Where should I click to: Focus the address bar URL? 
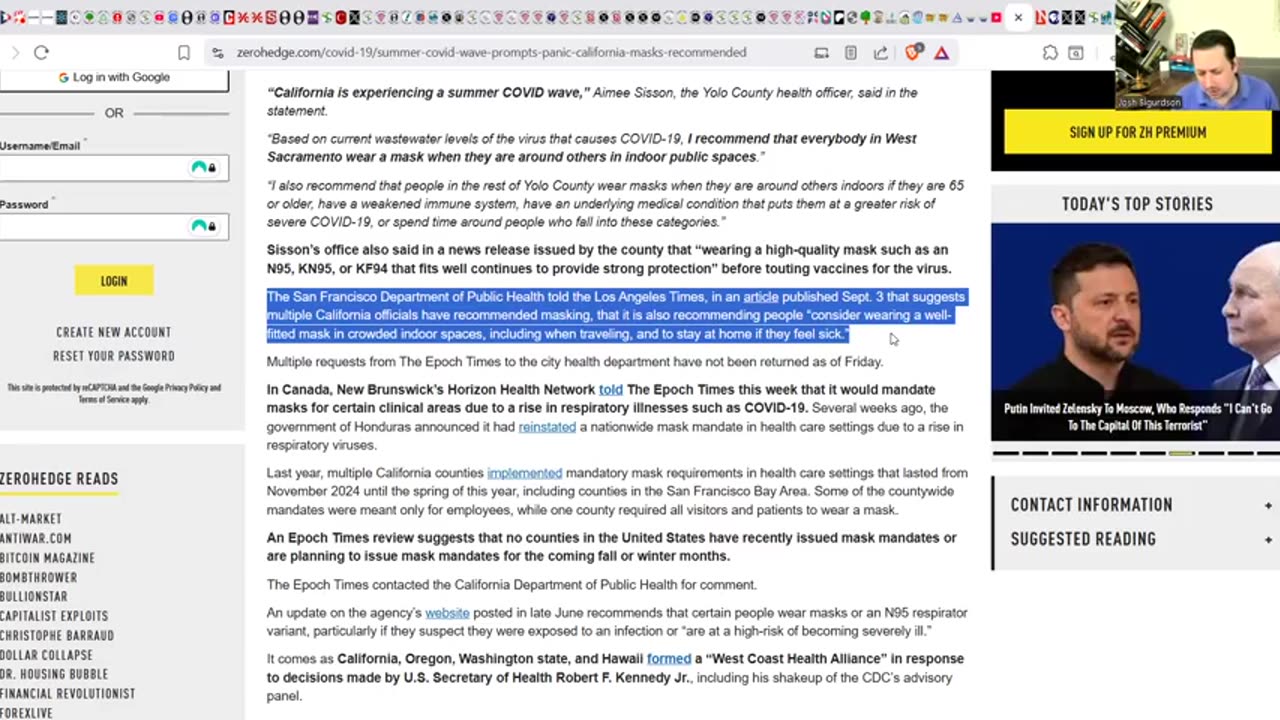491,53
